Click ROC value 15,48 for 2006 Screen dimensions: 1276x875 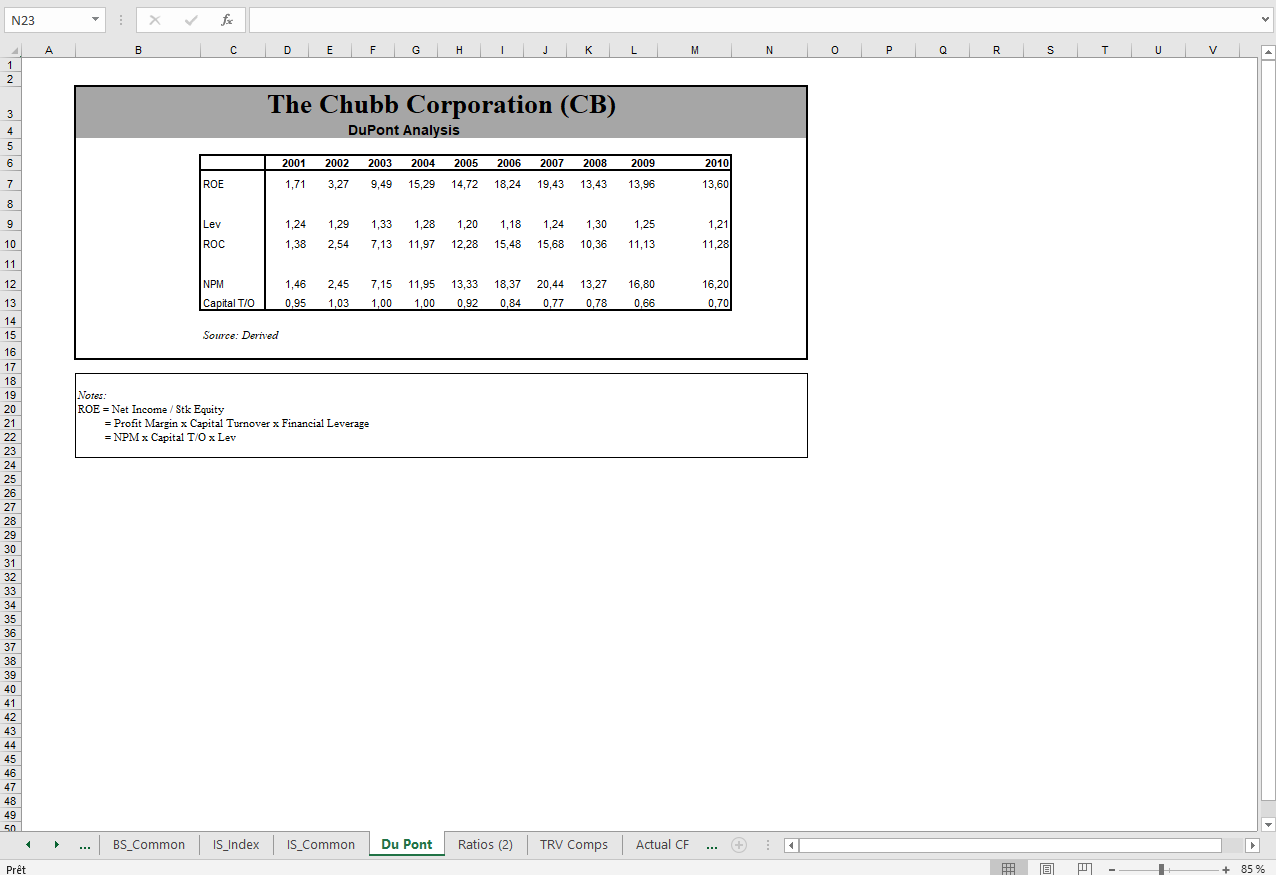(x=508, y=244)
